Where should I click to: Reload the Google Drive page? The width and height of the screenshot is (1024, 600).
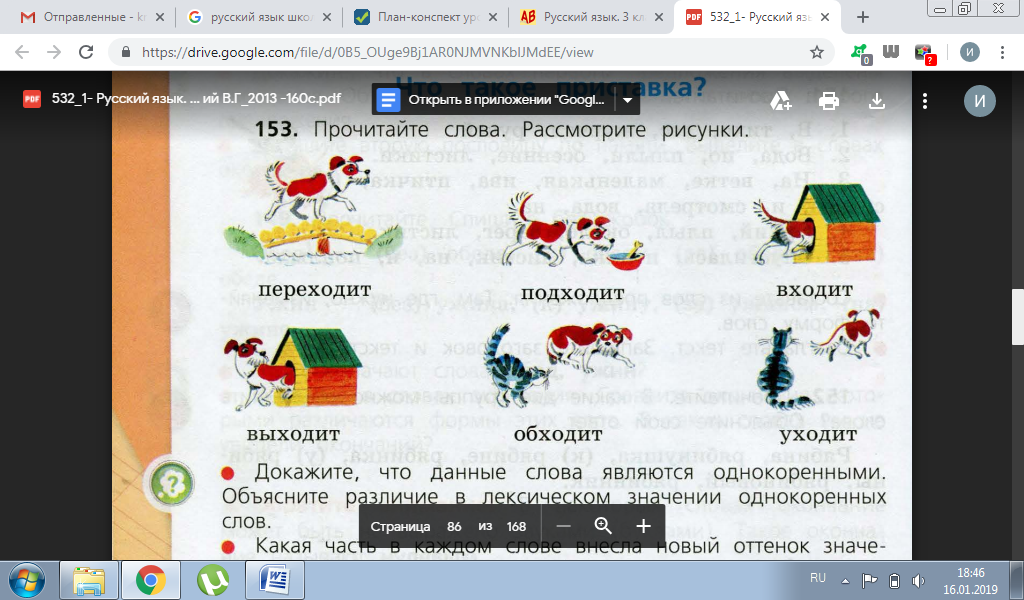point(86,52)
